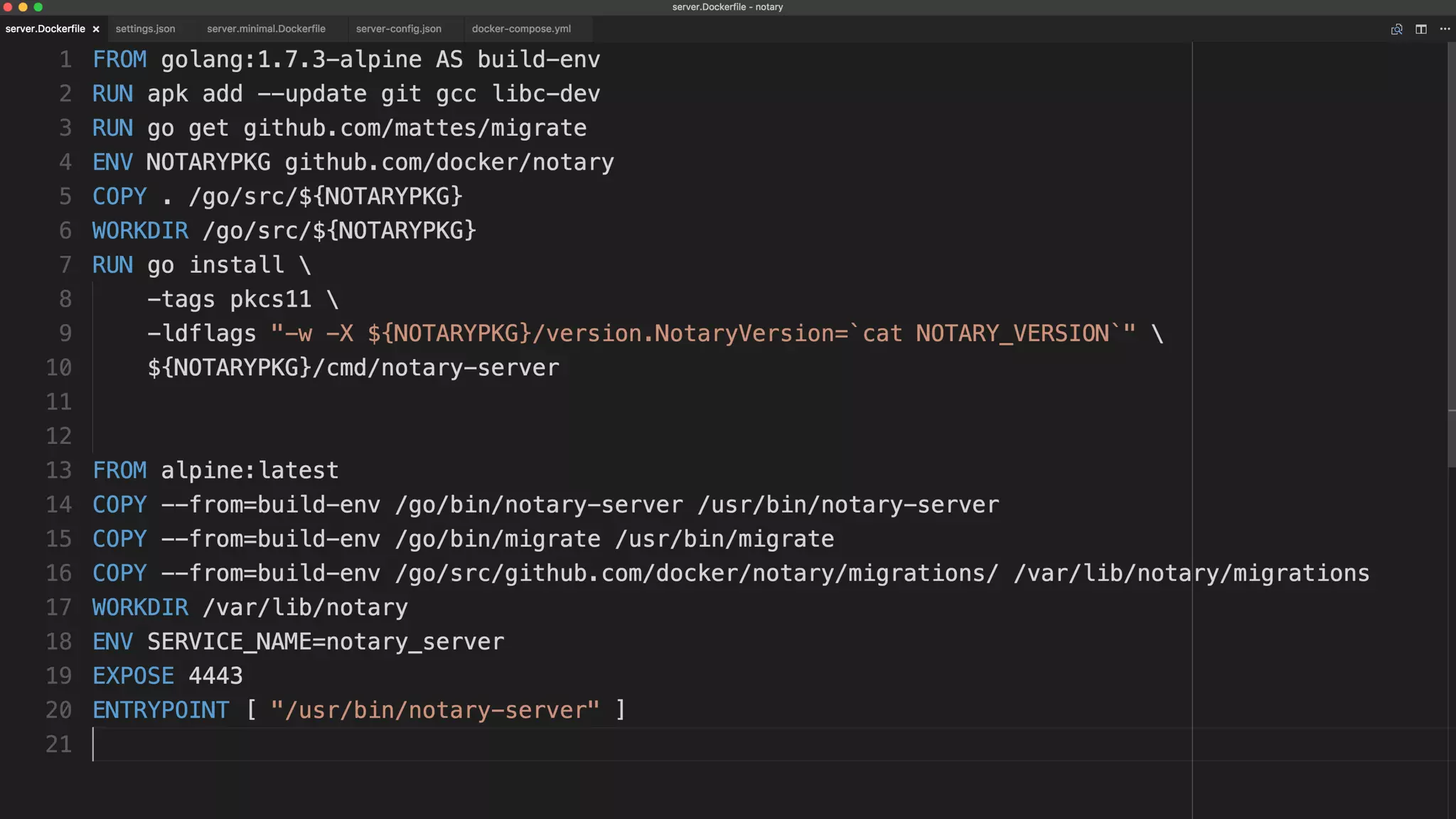Click the WORKDIR keyword on line 6

coord(140,231)
